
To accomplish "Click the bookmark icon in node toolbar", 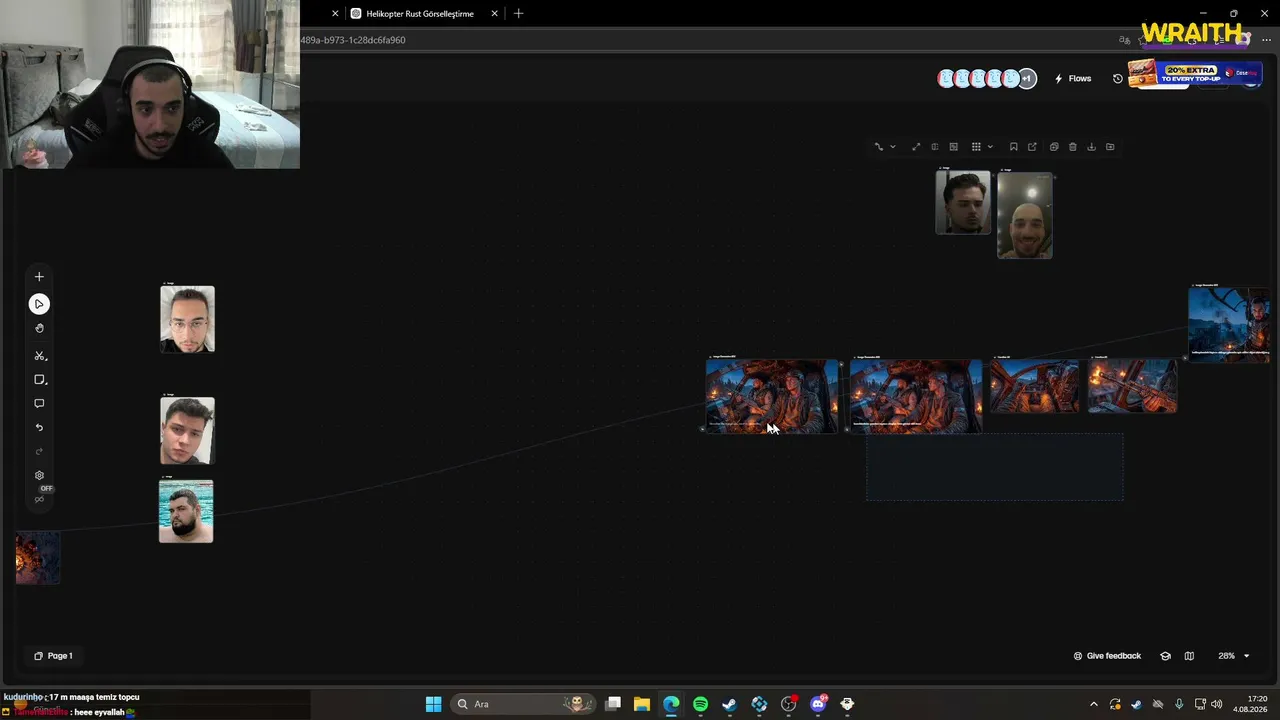I will (1013, 147).
